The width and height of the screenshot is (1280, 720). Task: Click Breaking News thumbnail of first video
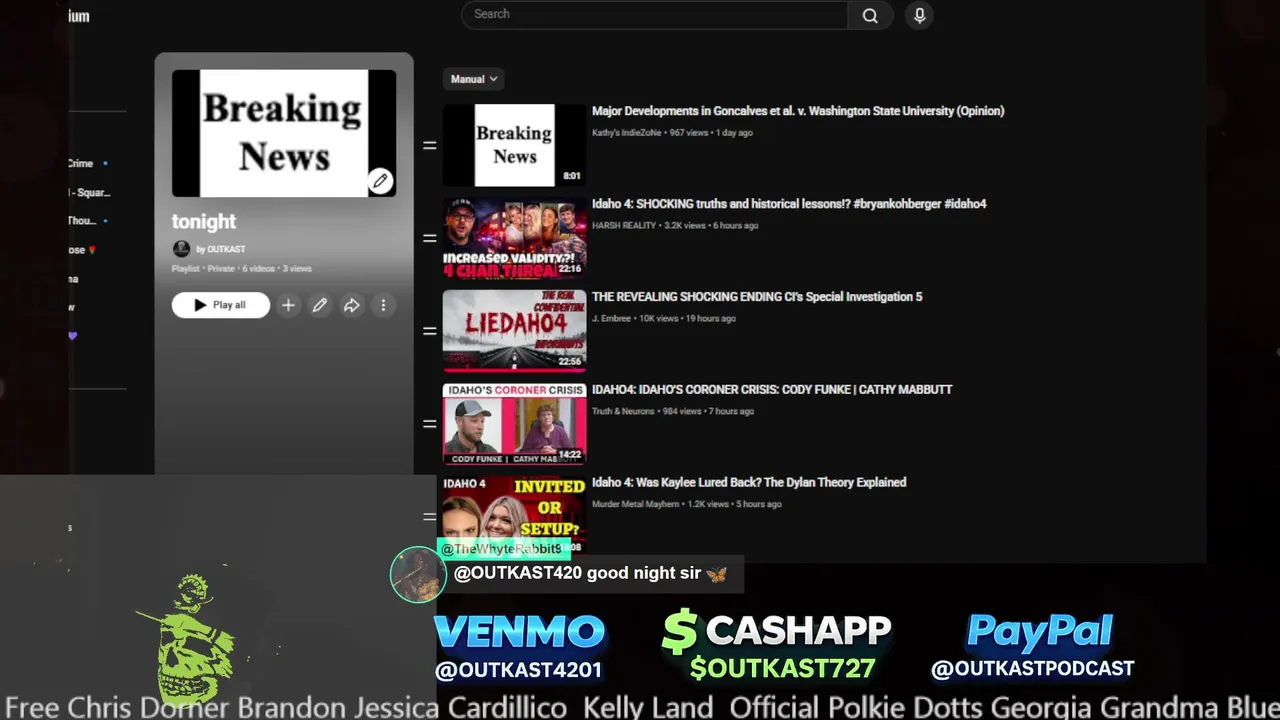point(514,145)
